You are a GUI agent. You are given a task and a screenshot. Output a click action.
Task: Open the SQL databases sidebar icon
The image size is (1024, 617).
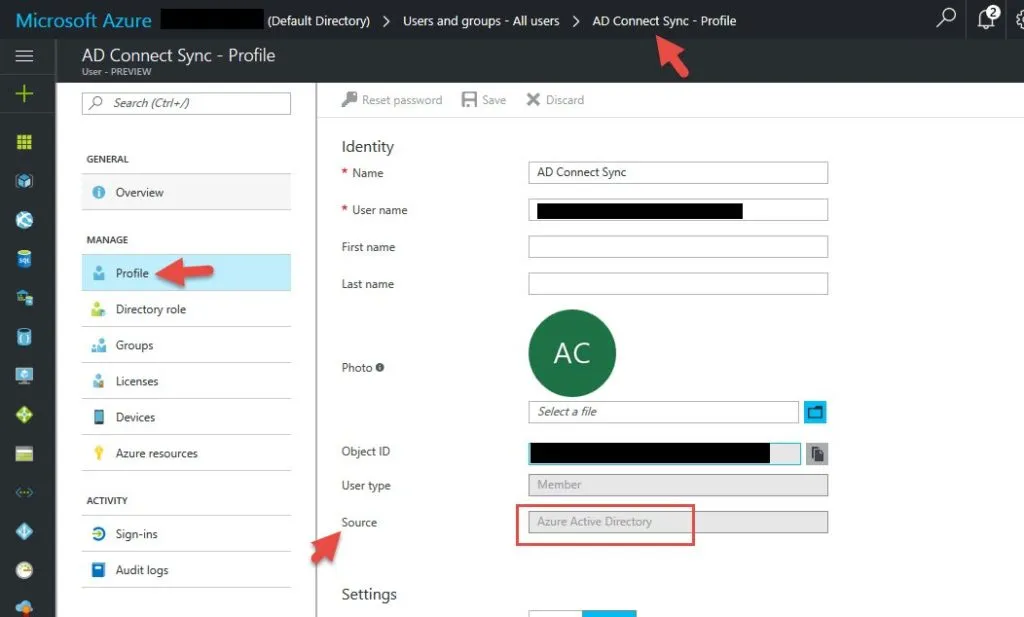click(24, 259)
